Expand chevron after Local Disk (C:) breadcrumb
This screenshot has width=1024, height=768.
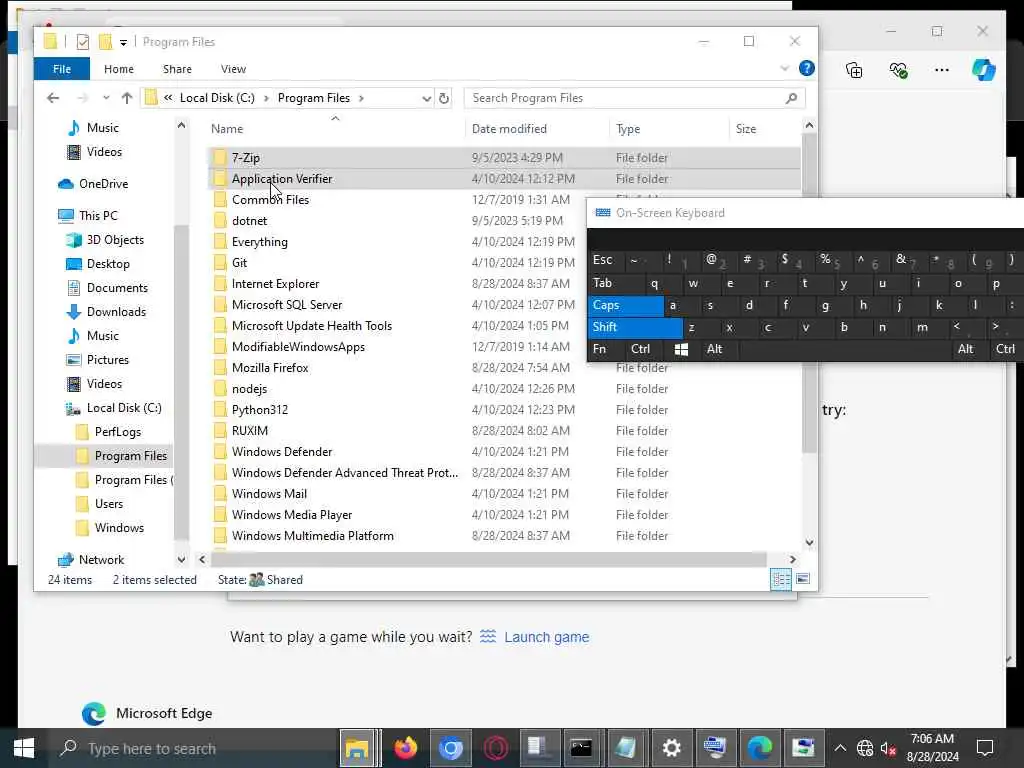[x=266, y=98]
